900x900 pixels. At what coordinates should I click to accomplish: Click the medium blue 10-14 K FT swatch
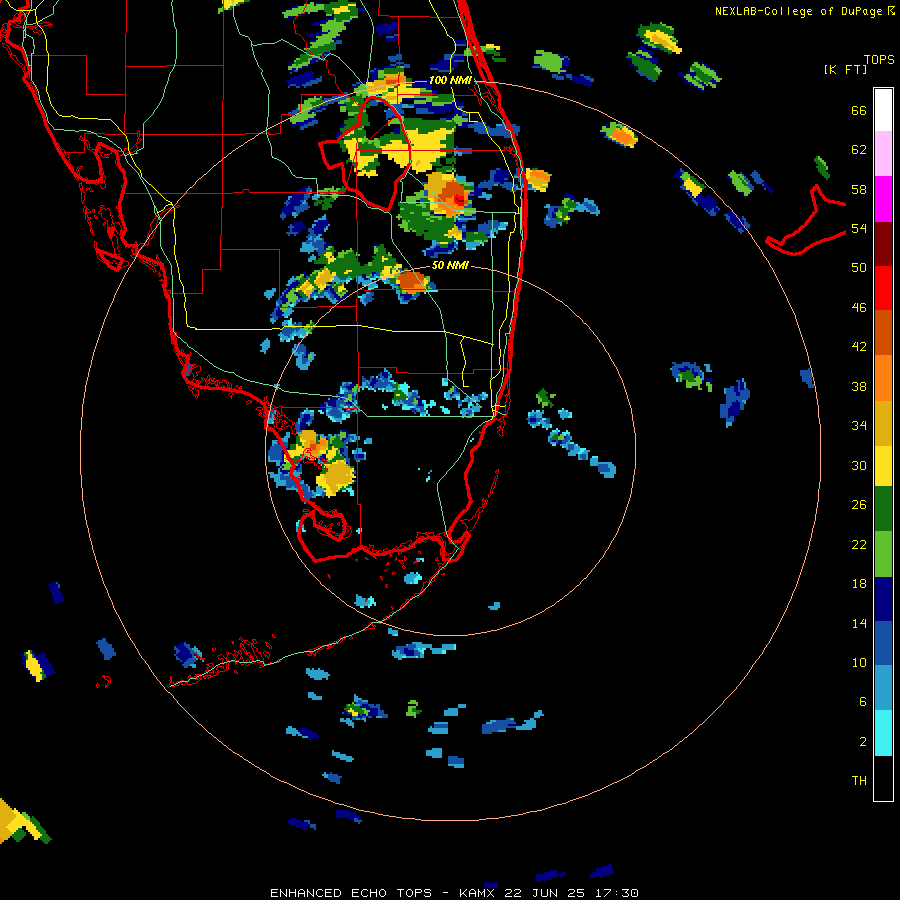(883, 643)
